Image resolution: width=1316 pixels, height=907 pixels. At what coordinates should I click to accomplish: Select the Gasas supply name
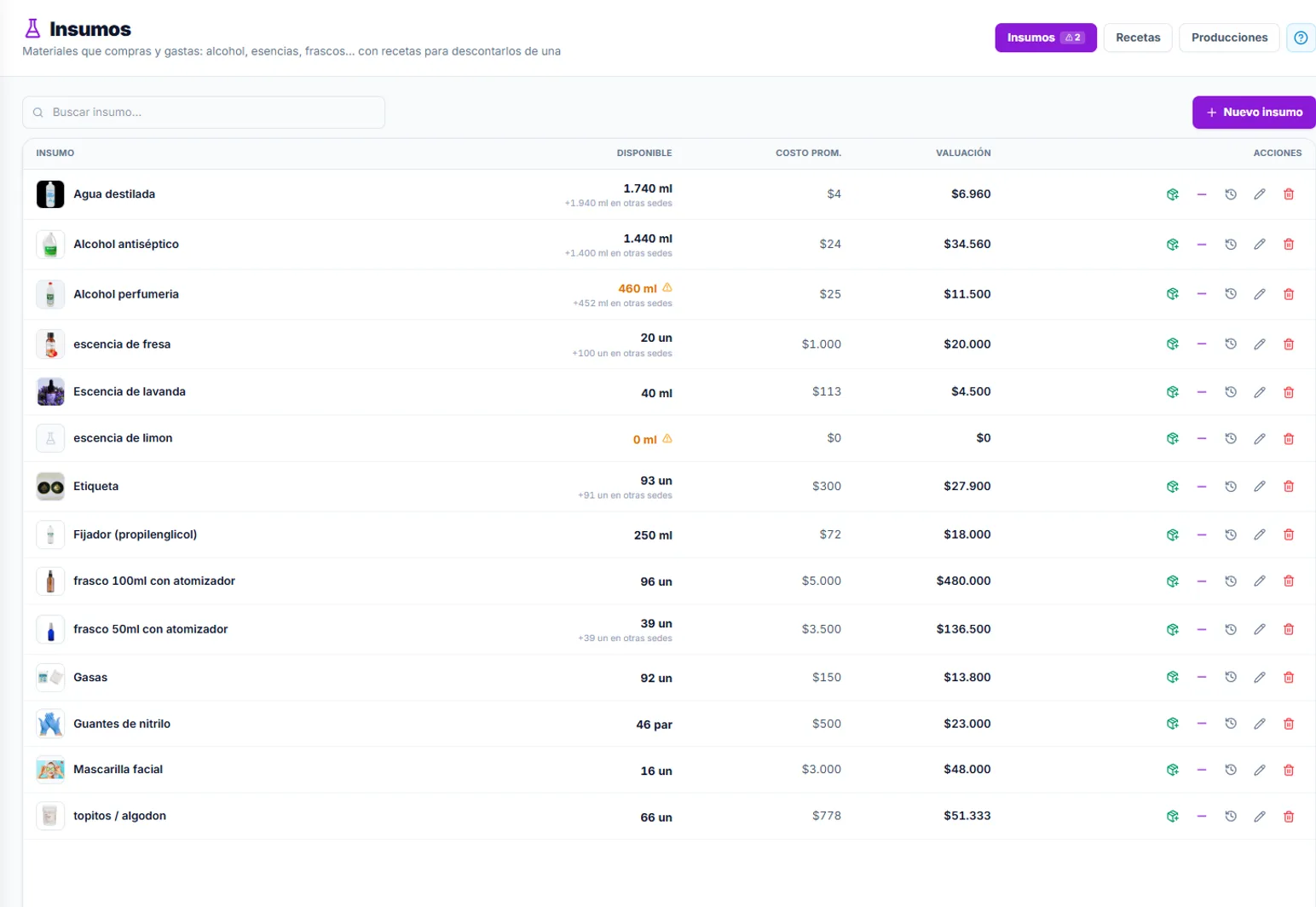pos(90,678)
